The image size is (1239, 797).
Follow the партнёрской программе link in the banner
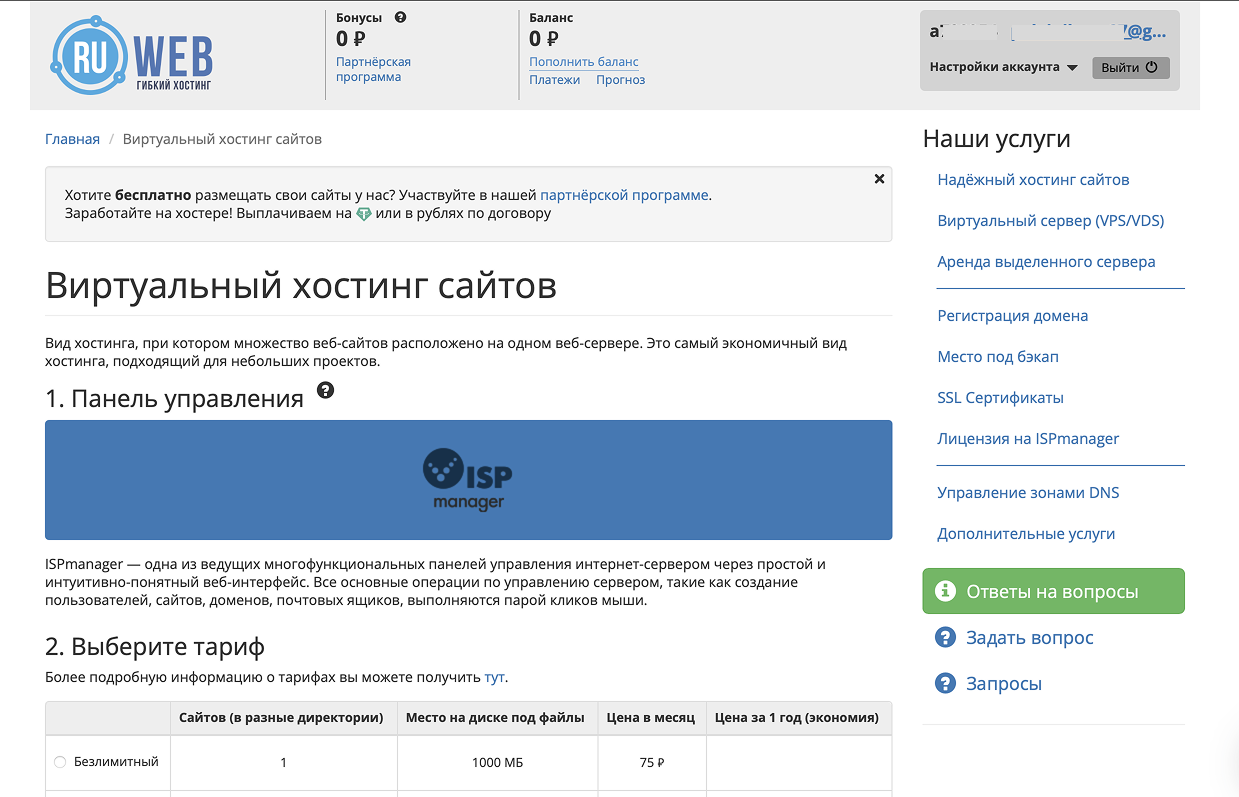[622, 195]
